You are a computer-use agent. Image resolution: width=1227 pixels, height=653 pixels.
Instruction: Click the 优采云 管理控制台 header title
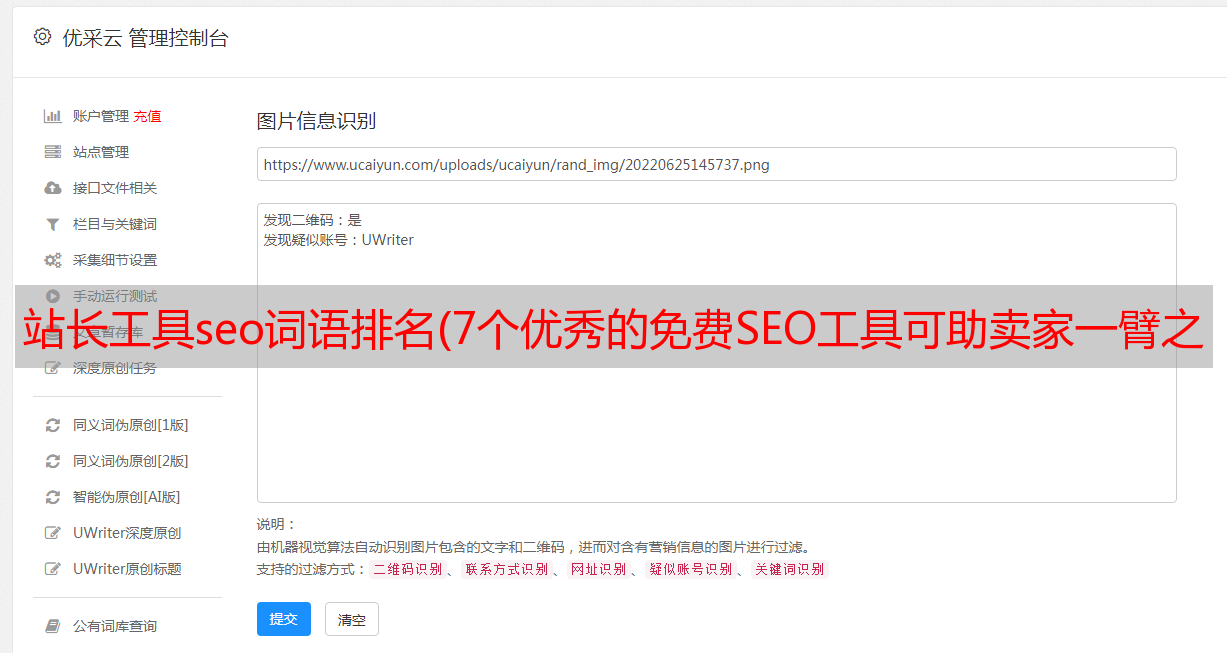pos(145,38)
